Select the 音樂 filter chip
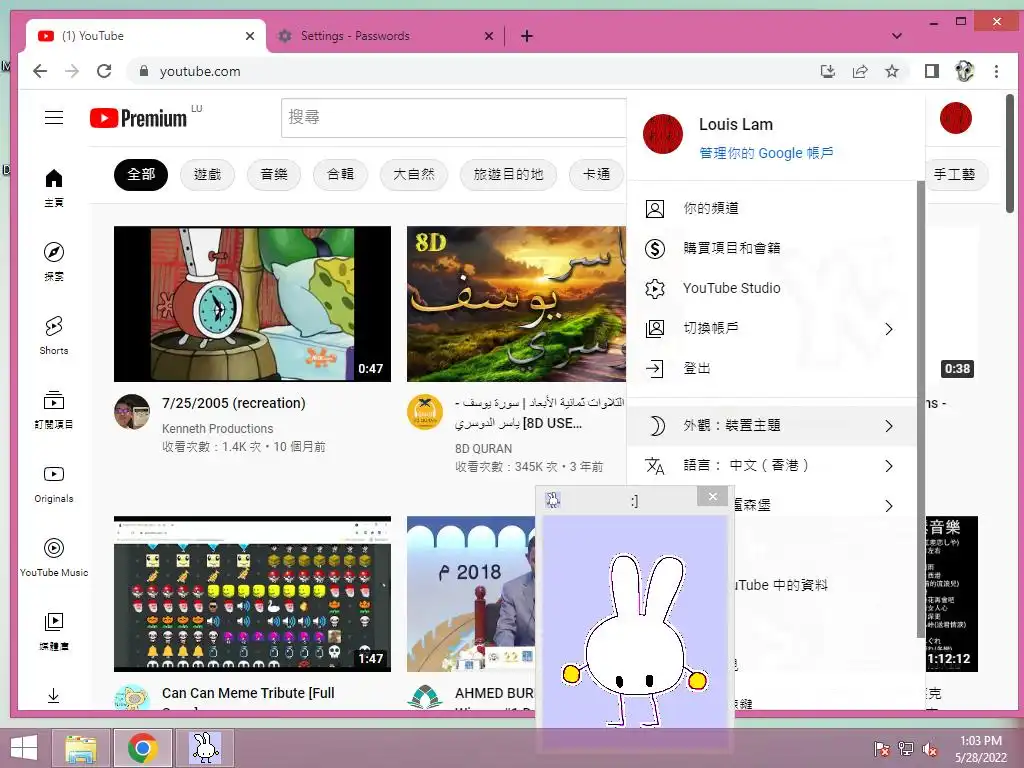The width and height of the screenshot is (1024, 768). [274, 174]
